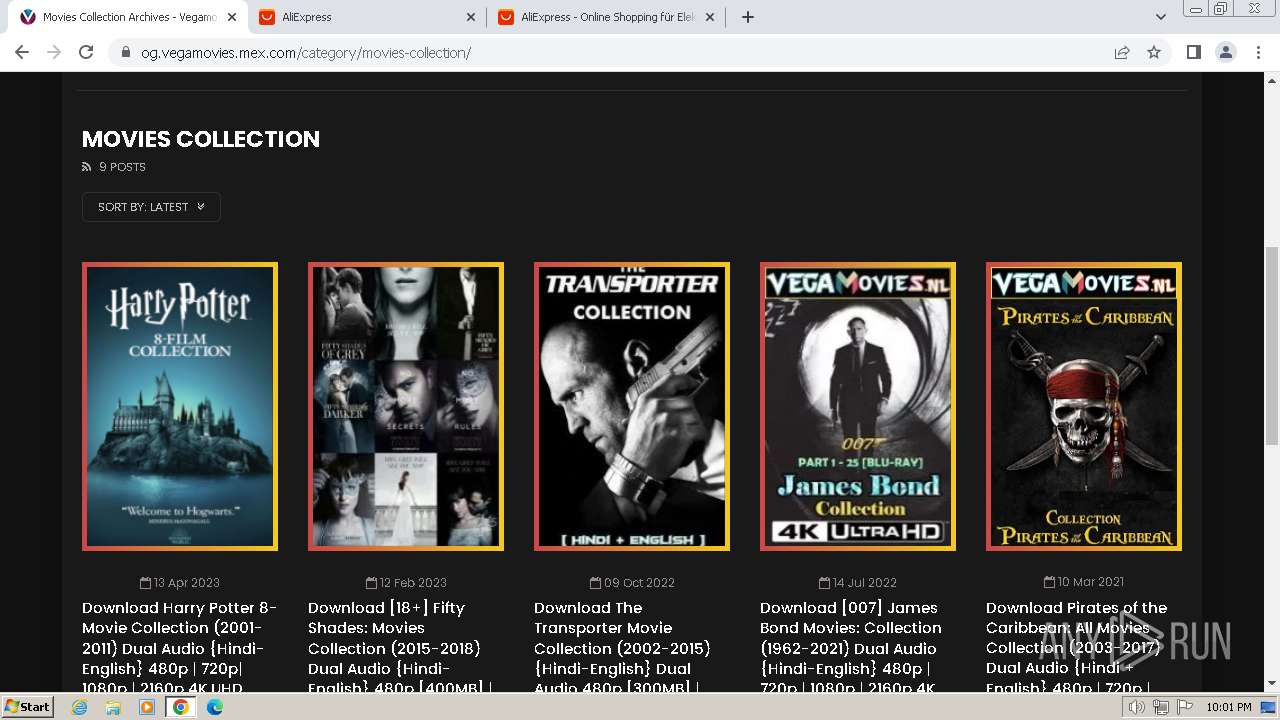Bookmark this page with the star
1280x720 pixels.
pos(1154,52)
